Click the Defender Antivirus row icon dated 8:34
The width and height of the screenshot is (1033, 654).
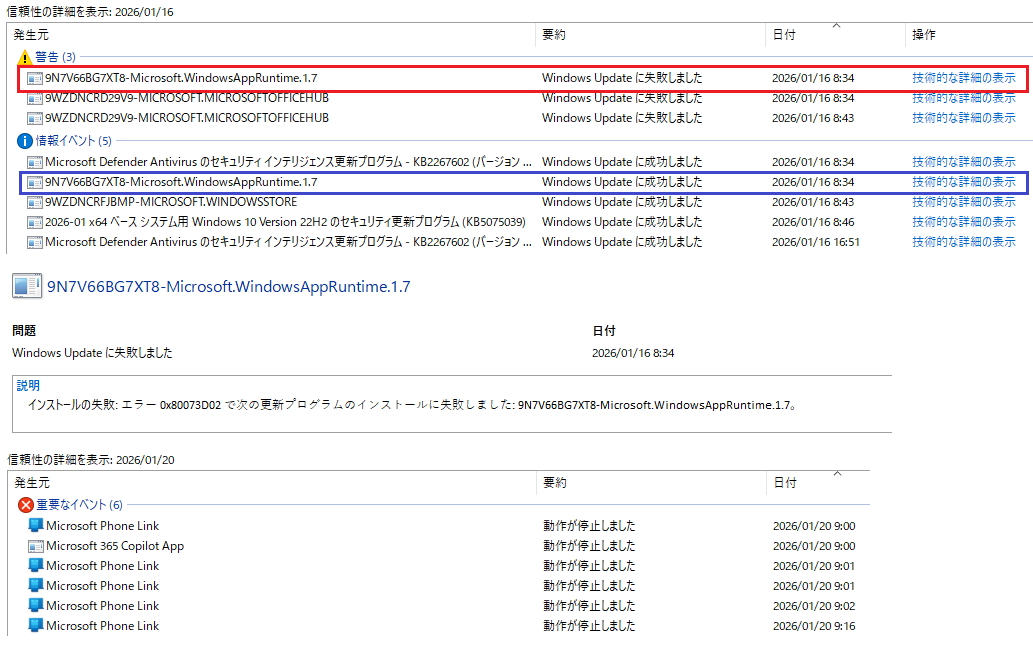pyautogui.click(x=35, y=163)
